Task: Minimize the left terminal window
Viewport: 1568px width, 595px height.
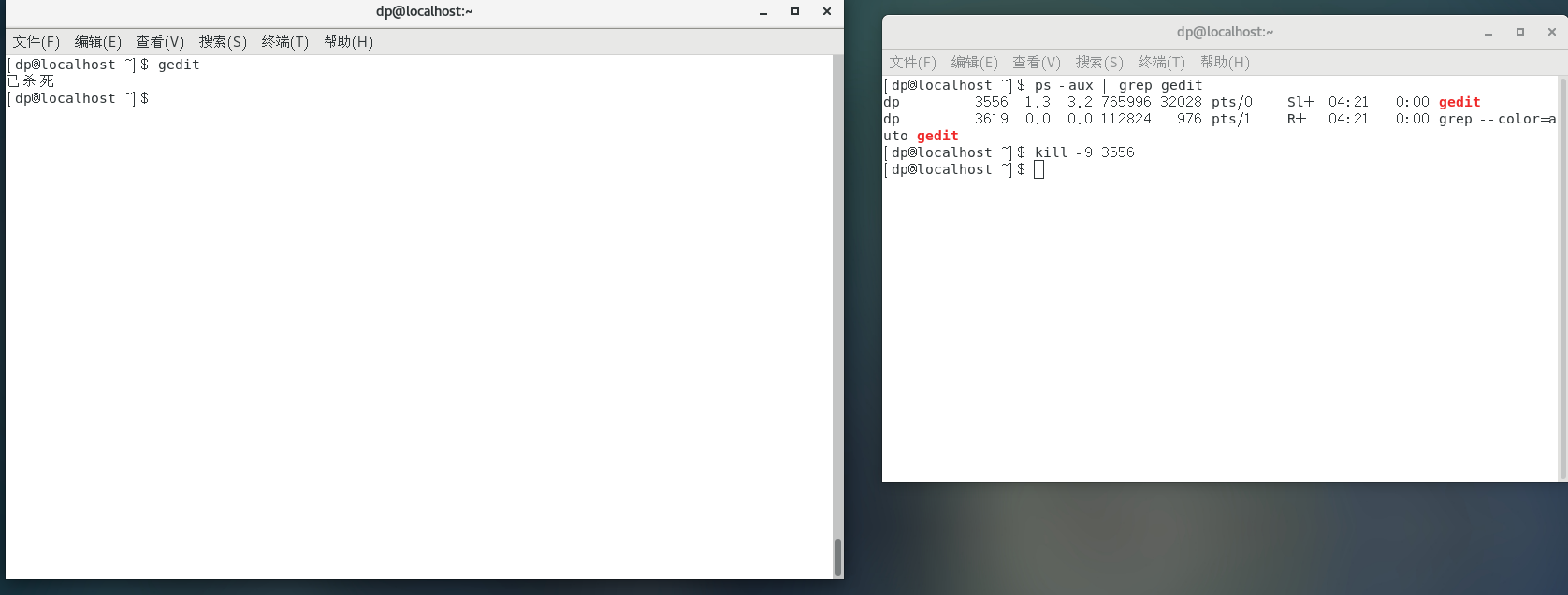Action: click(x=763, y=12)
